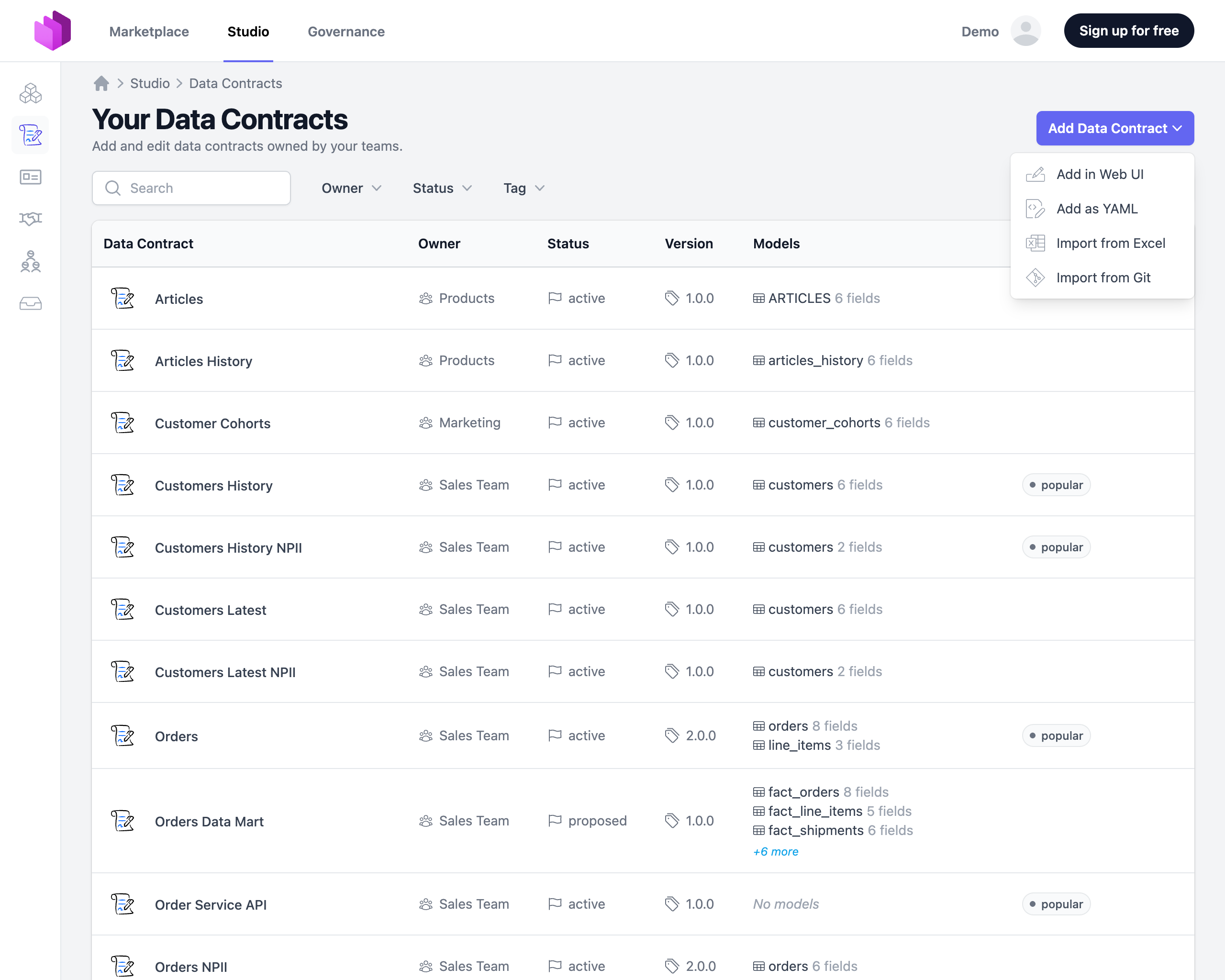1225x980 pixels.
Task: Click the ID card sidebar icon
Action: (x=31, y=177)
